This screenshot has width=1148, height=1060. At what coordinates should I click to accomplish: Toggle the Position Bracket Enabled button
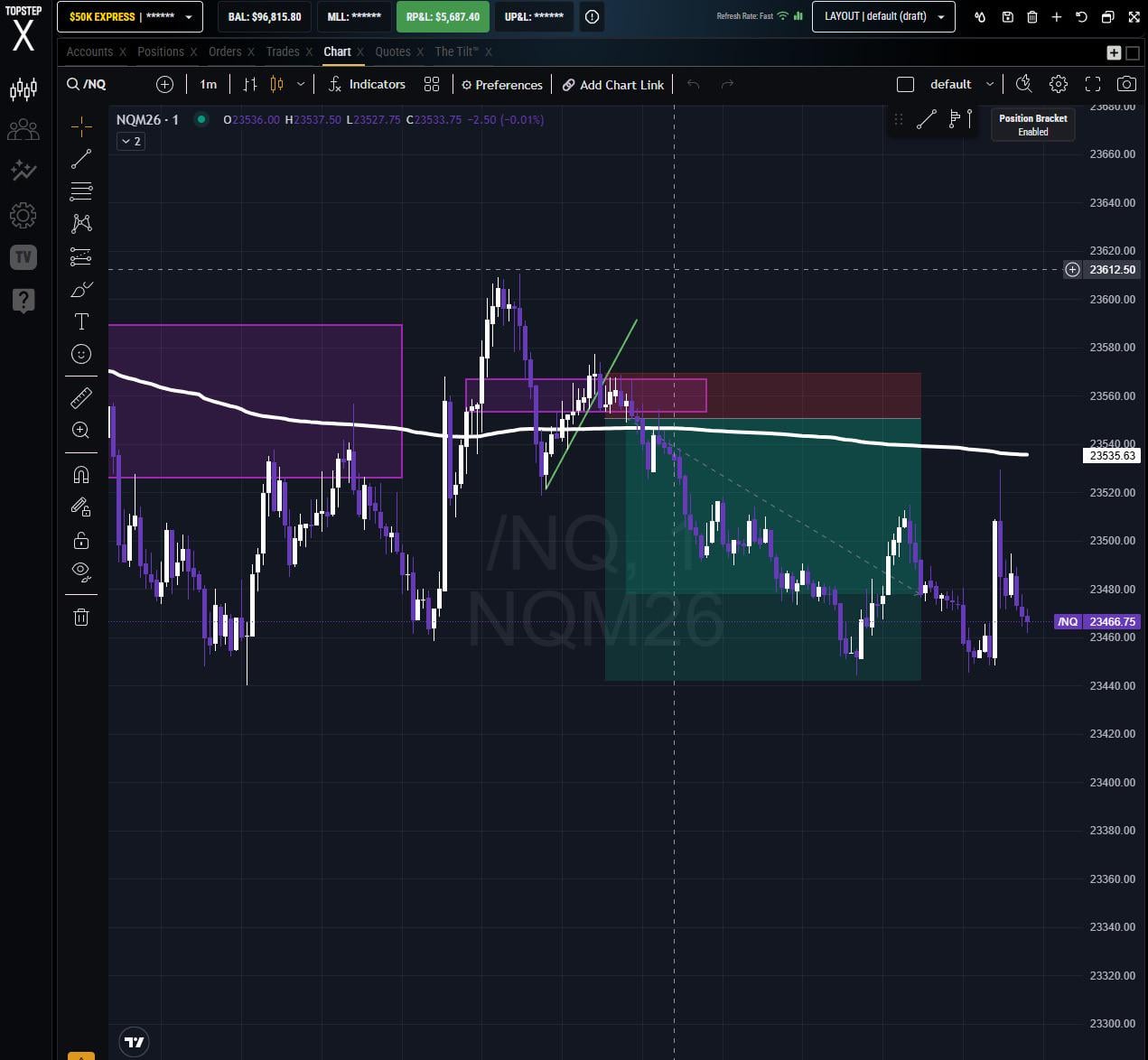tap(1032, 125)
